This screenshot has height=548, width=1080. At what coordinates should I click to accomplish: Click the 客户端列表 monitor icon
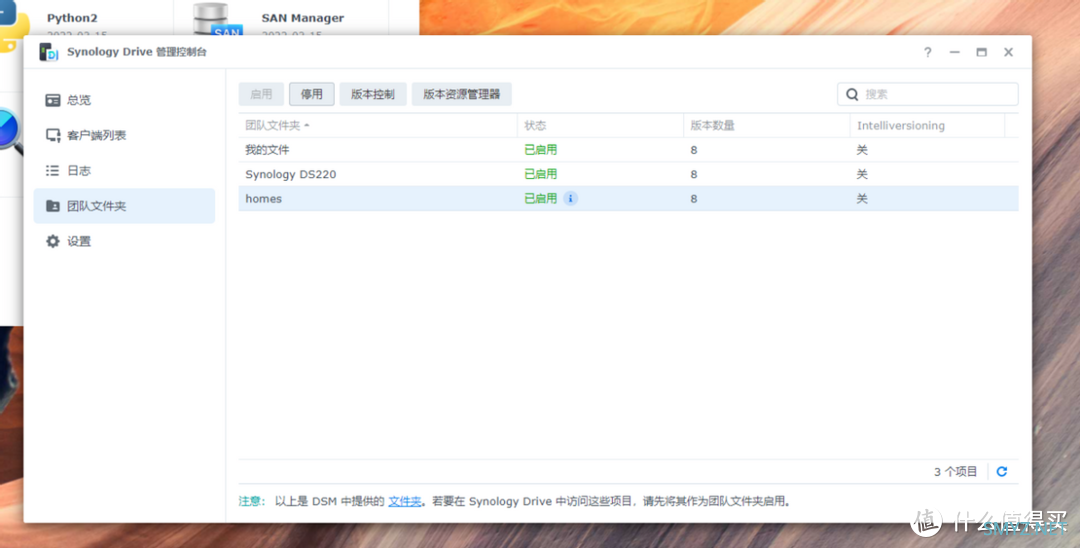coord(53,136)
